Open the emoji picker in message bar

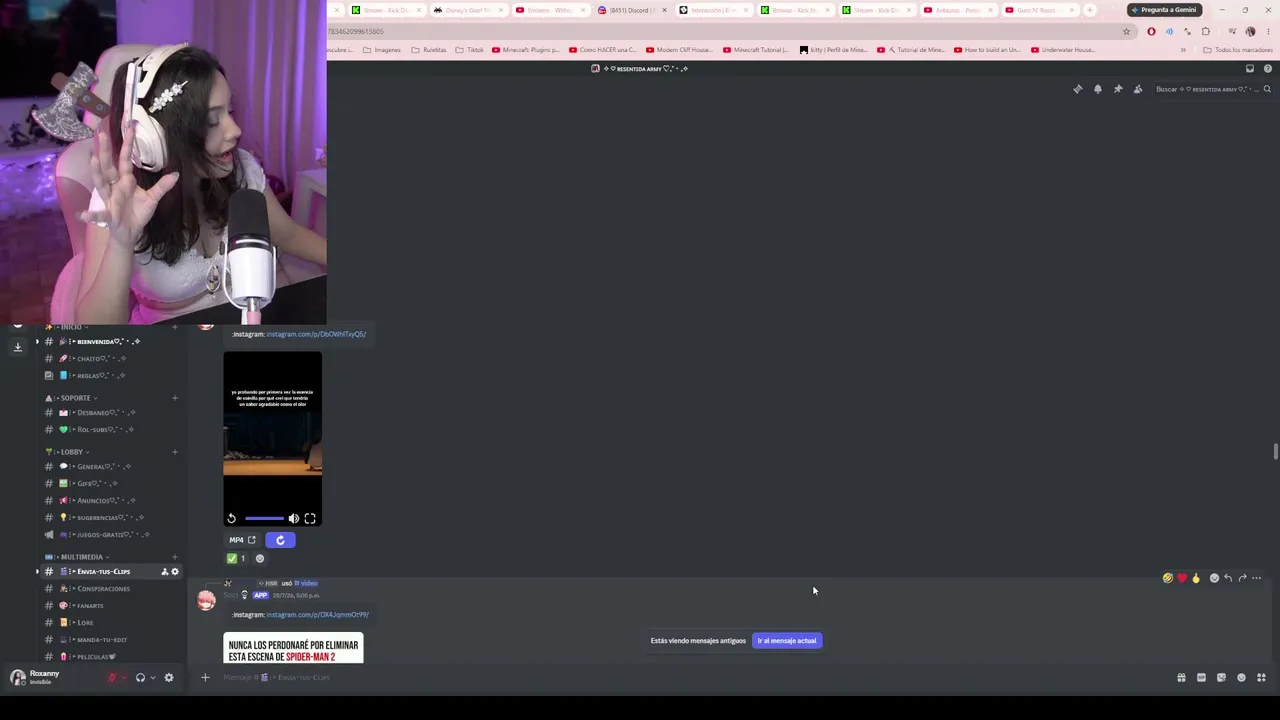1241,678
